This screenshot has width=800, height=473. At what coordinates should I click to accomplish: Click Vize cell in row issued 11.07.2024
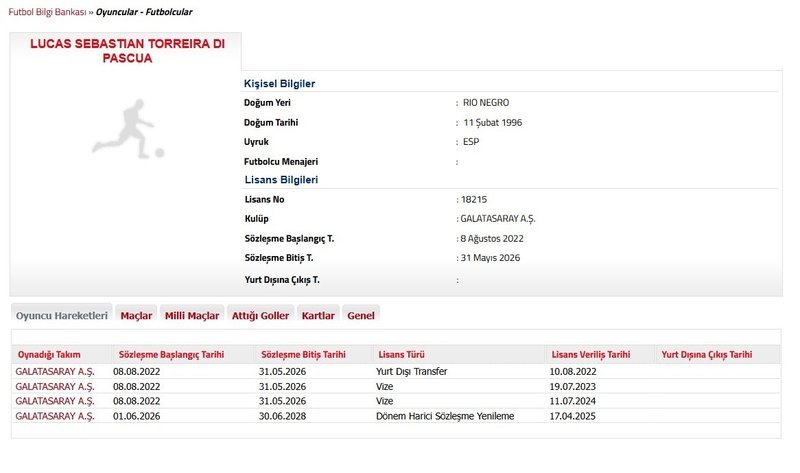[385, 401]
